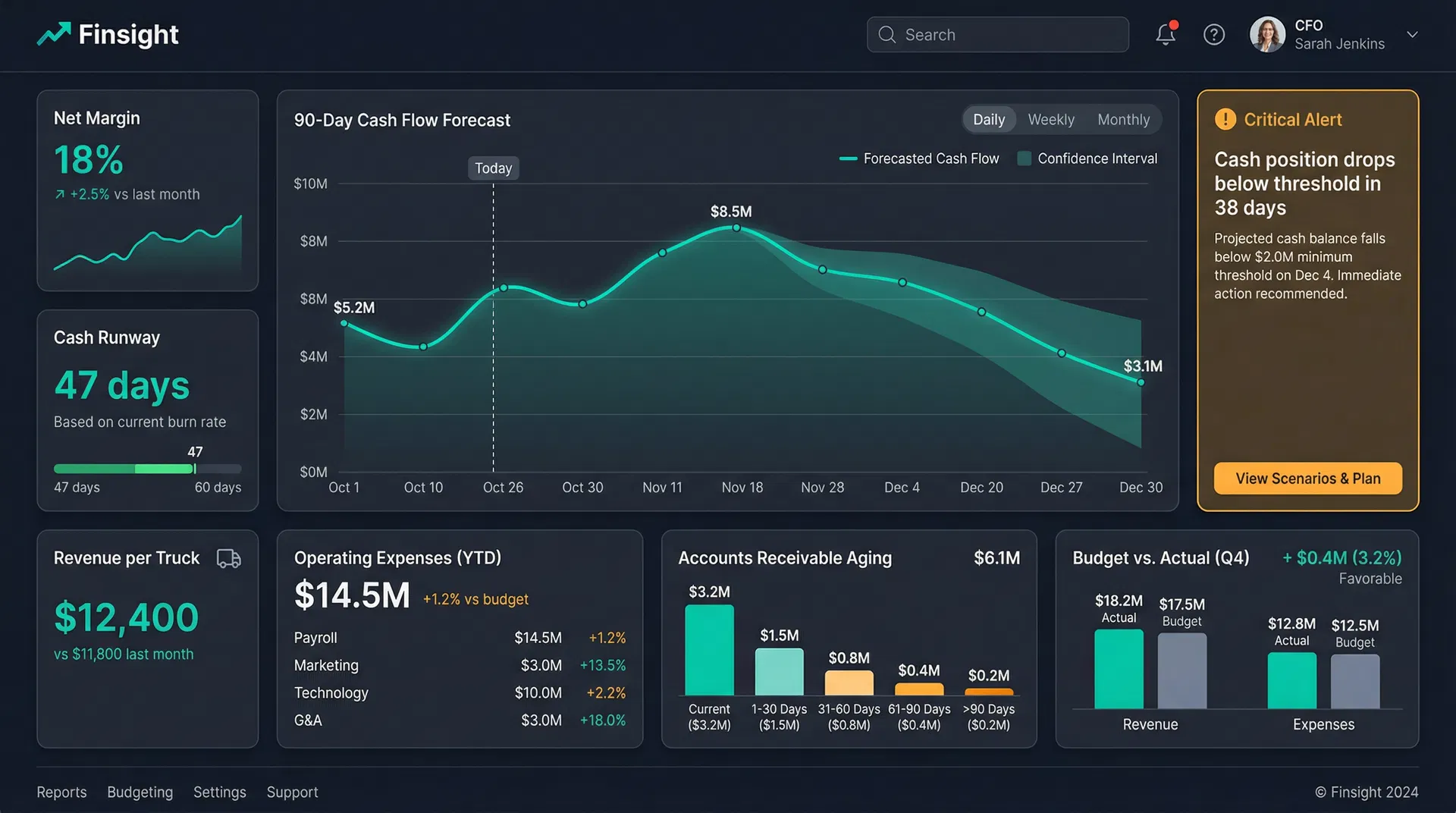Select the Daily forecast option
Viewport: 1456px width, 813px height.
point(989,119)
